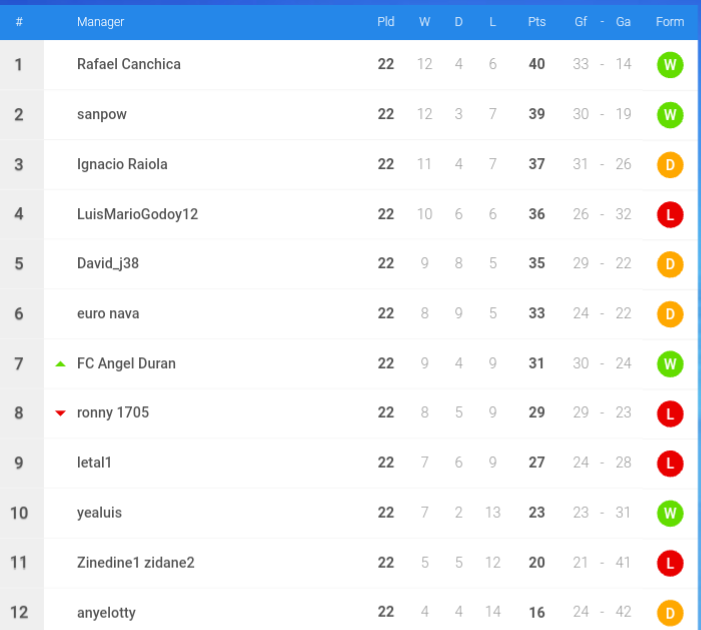The width and height of the screenshot is (701, 630).
Task: Click LuisMarioGodoy12's red L form badge
Action: pyautogui.click(x=670, y=215)
